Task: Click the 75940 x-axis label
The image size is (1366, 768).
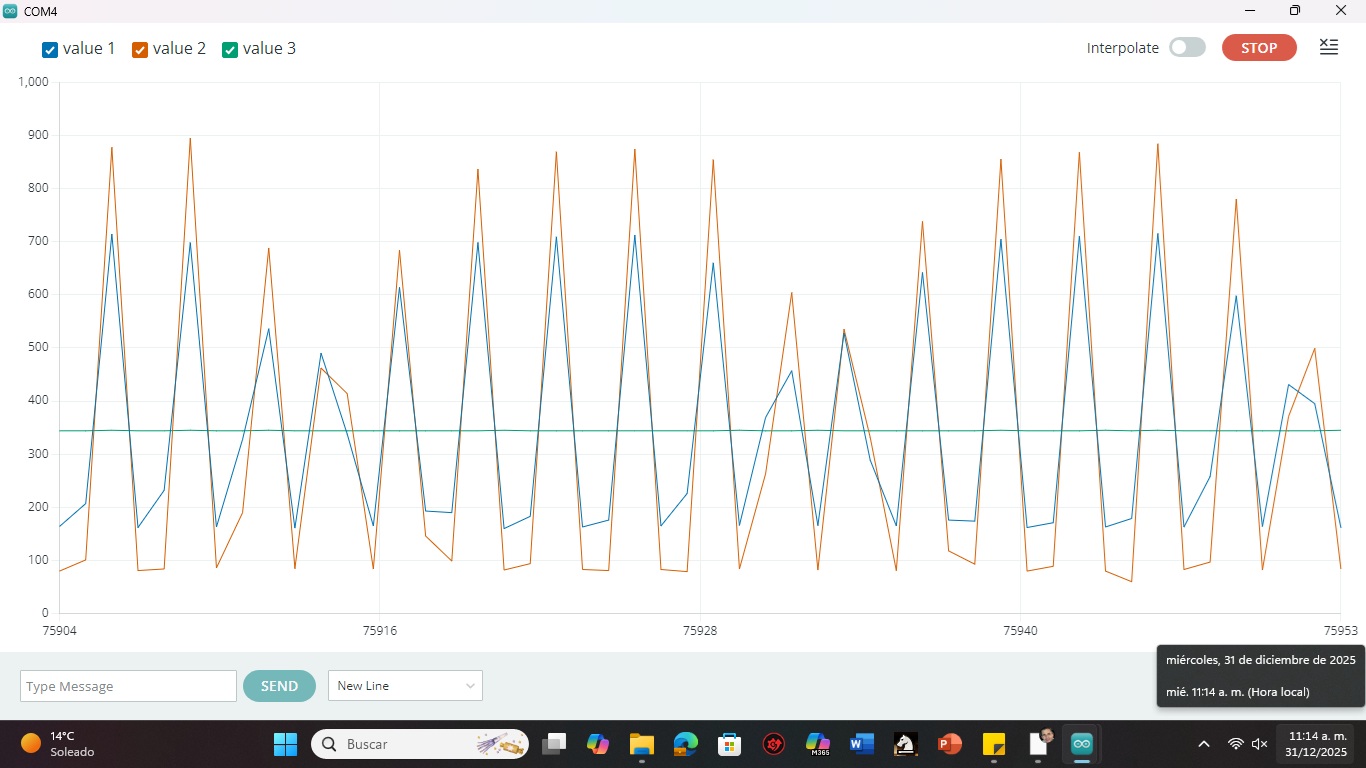Action: coord(1020,631)
